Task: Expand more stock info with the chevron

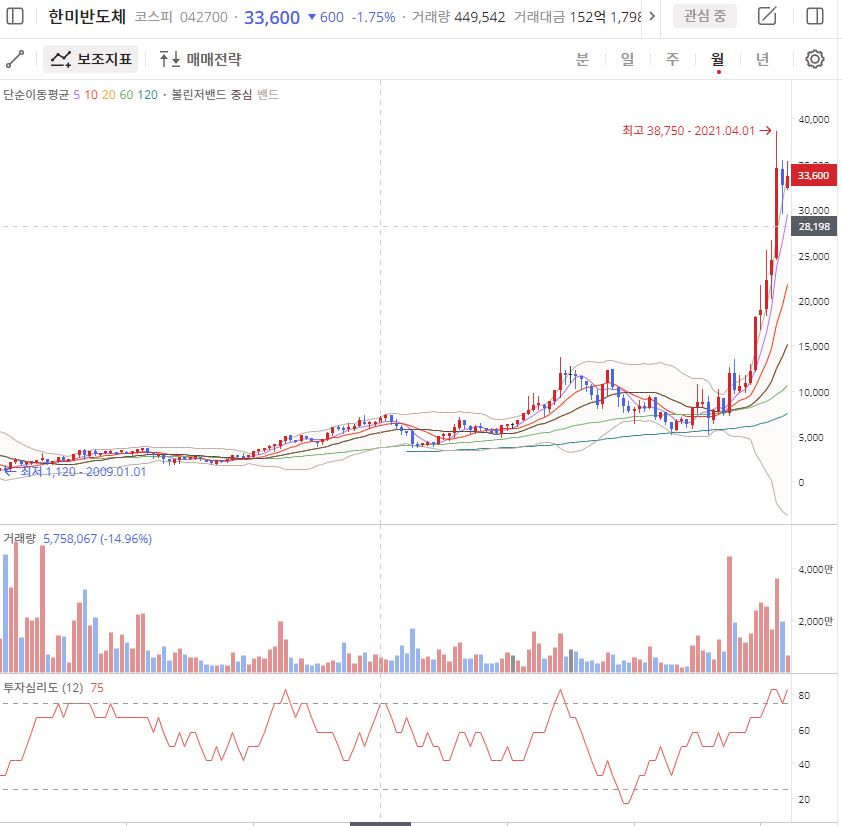Action: click(x=652, y=16)
